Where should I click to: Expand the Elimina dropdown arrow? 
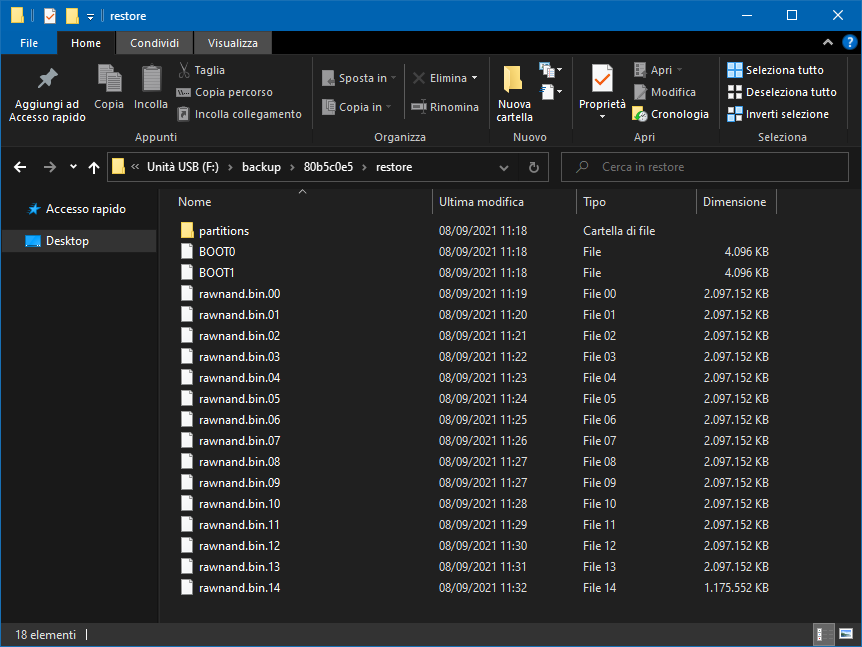[x=474, y=78]
